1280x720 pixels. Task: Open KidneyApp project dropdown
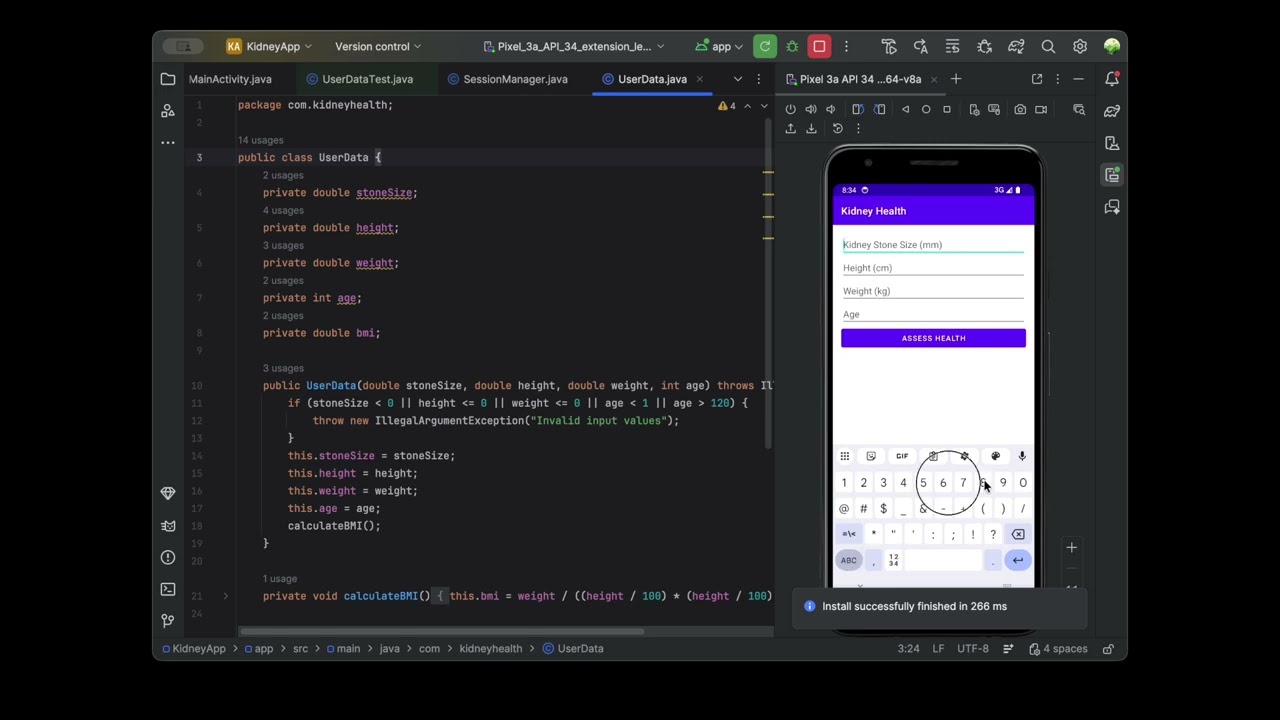tap(269, 46)
